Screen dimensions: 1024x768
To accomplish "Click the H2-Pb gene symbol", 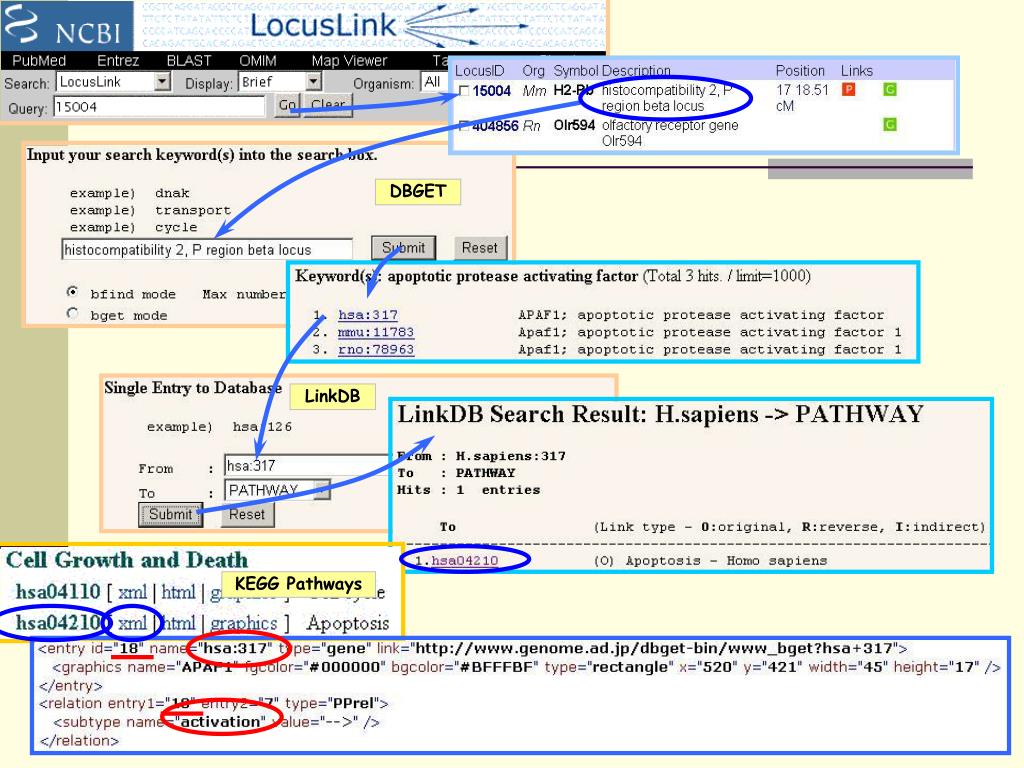I will point(573,90).
